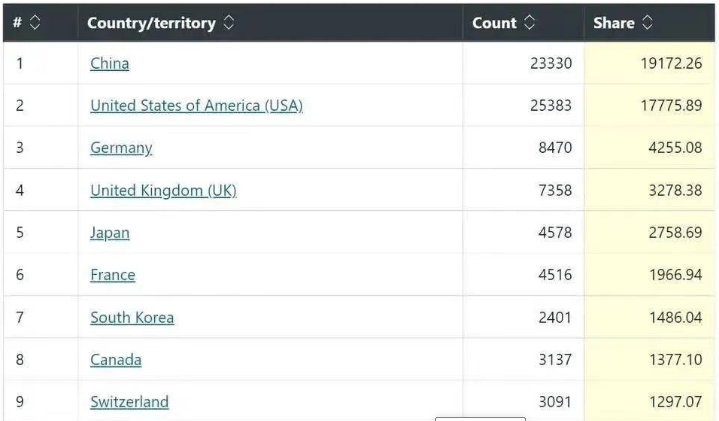Click the Count column header text

(494, 23)
